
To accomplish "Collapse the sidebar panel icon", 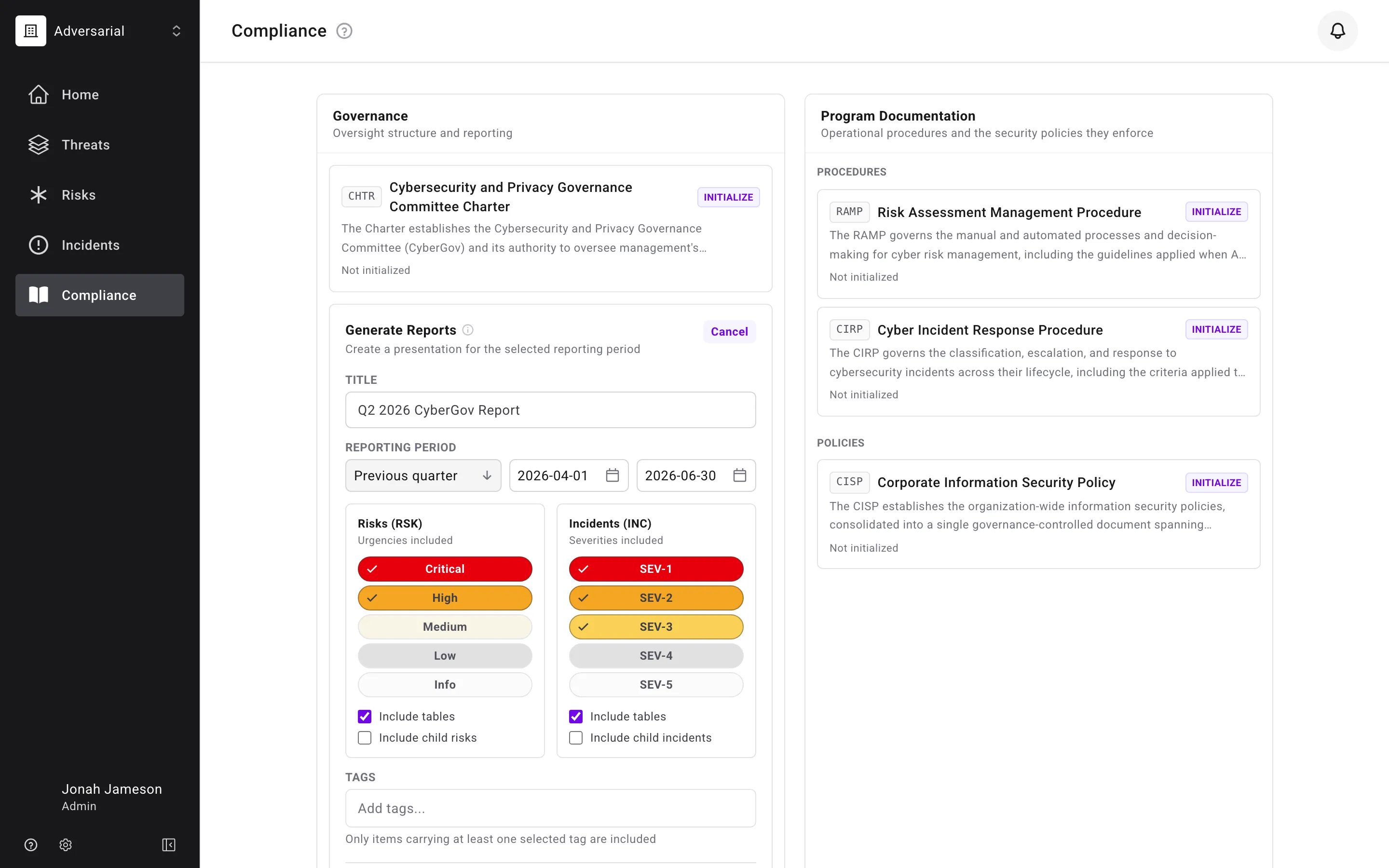I will [x=169, y=844].
